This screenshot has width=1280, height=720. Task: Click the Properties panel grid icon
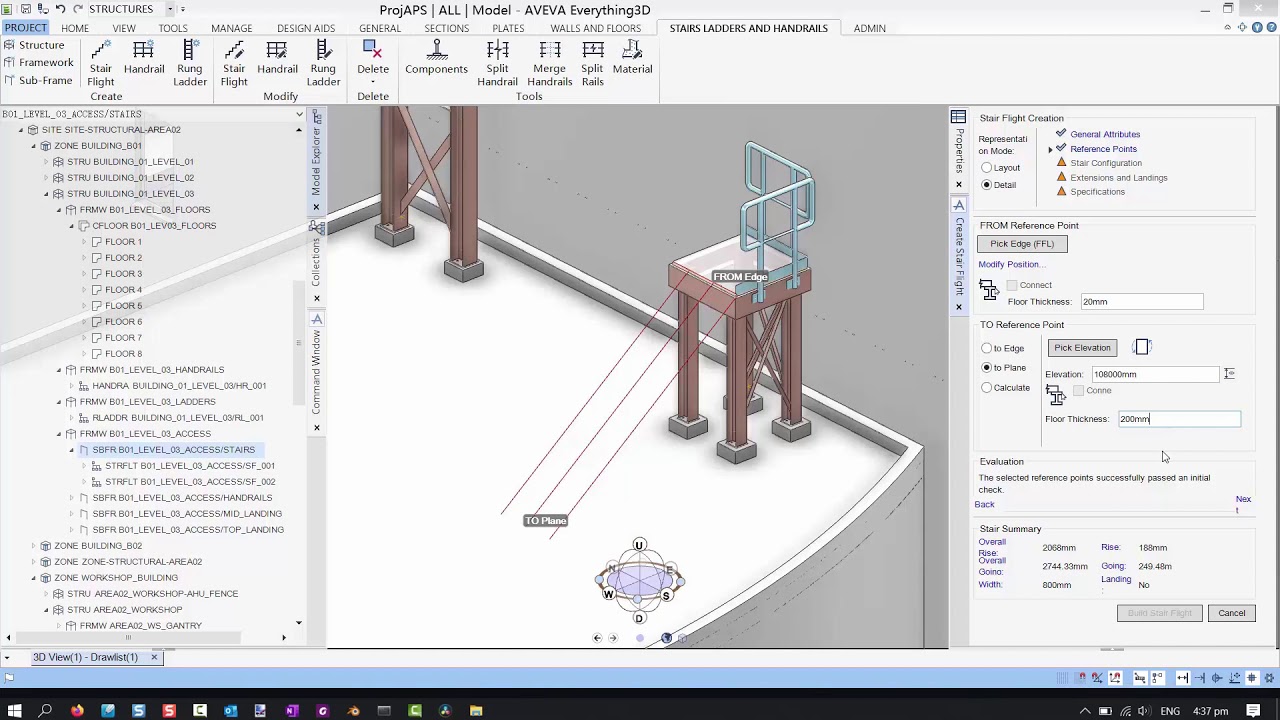click(958, 117)
